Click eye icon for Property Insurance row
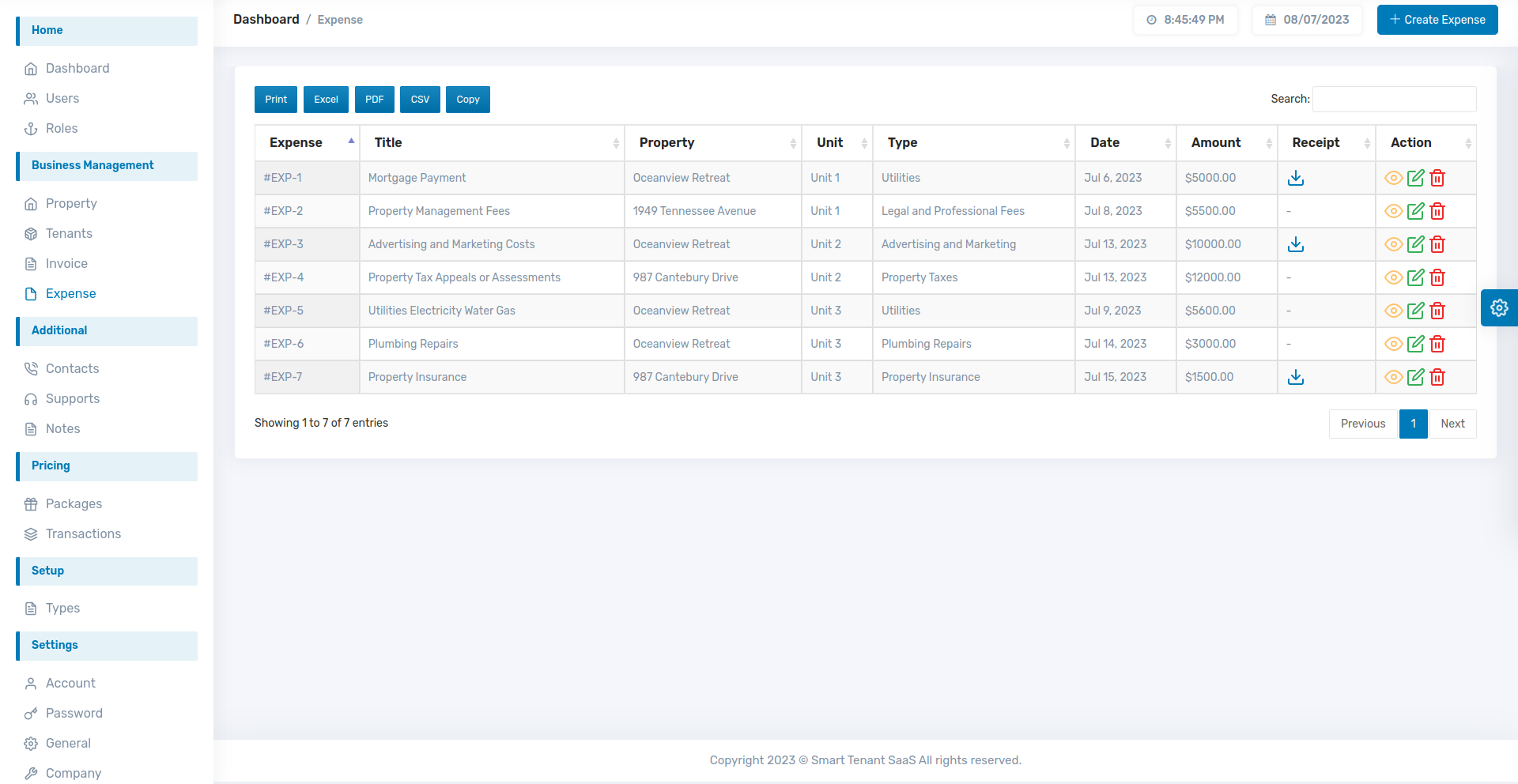This screenshot has width=1518, height=784. tap(1393, 378)
